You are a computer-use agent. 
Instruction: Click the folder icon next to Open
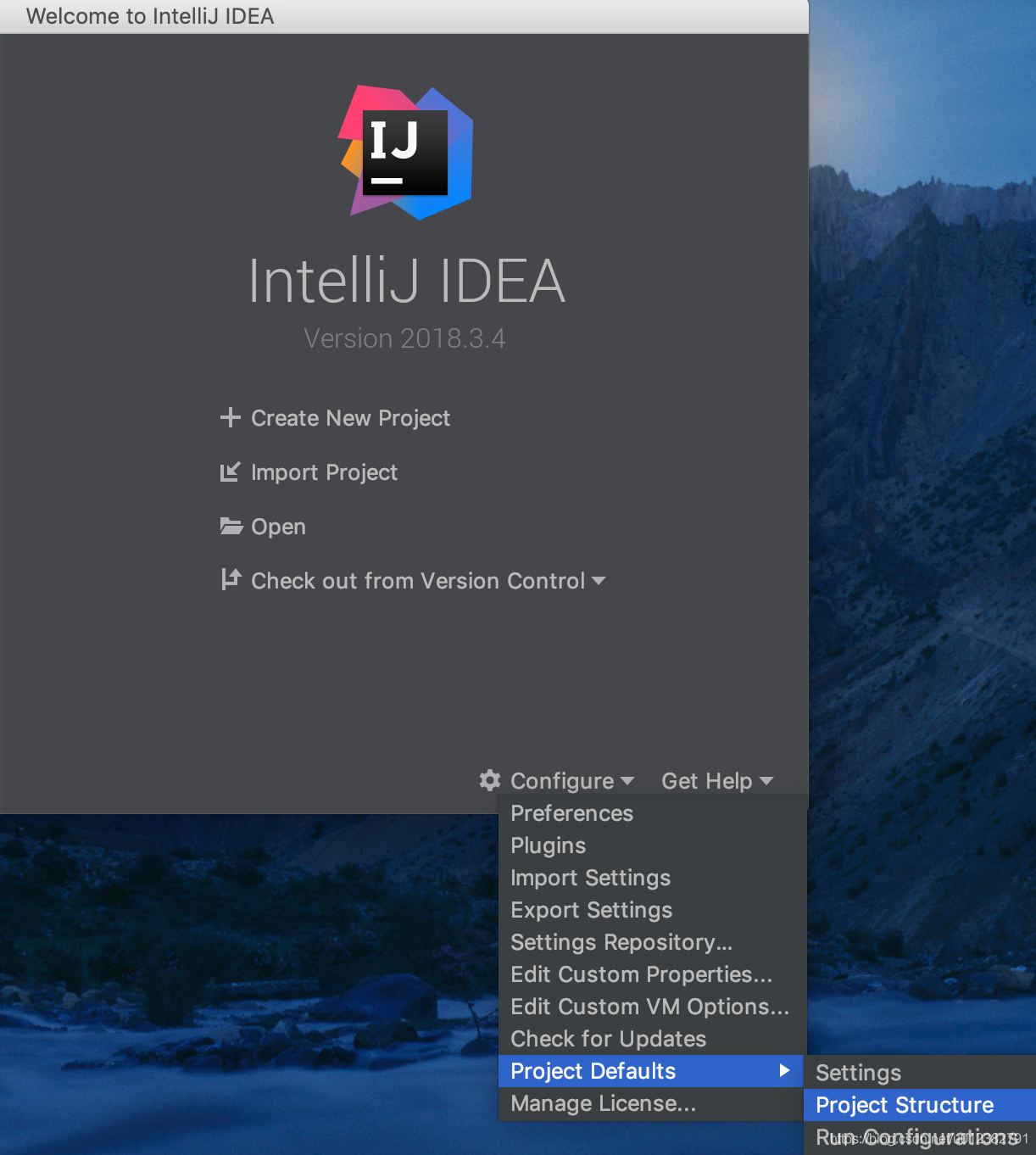pos(230,526)
